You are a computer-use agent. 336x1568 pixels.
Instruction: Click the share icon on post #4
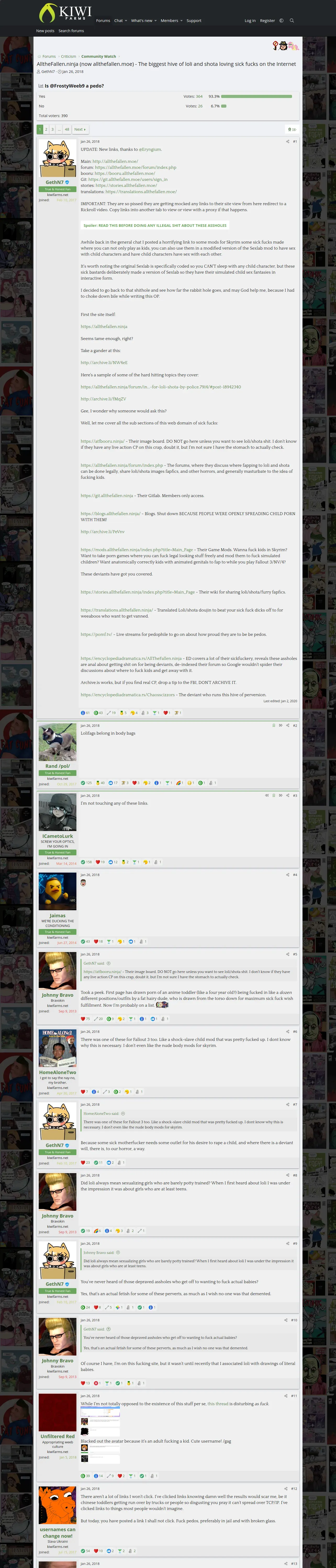click(x=287, y=875)
